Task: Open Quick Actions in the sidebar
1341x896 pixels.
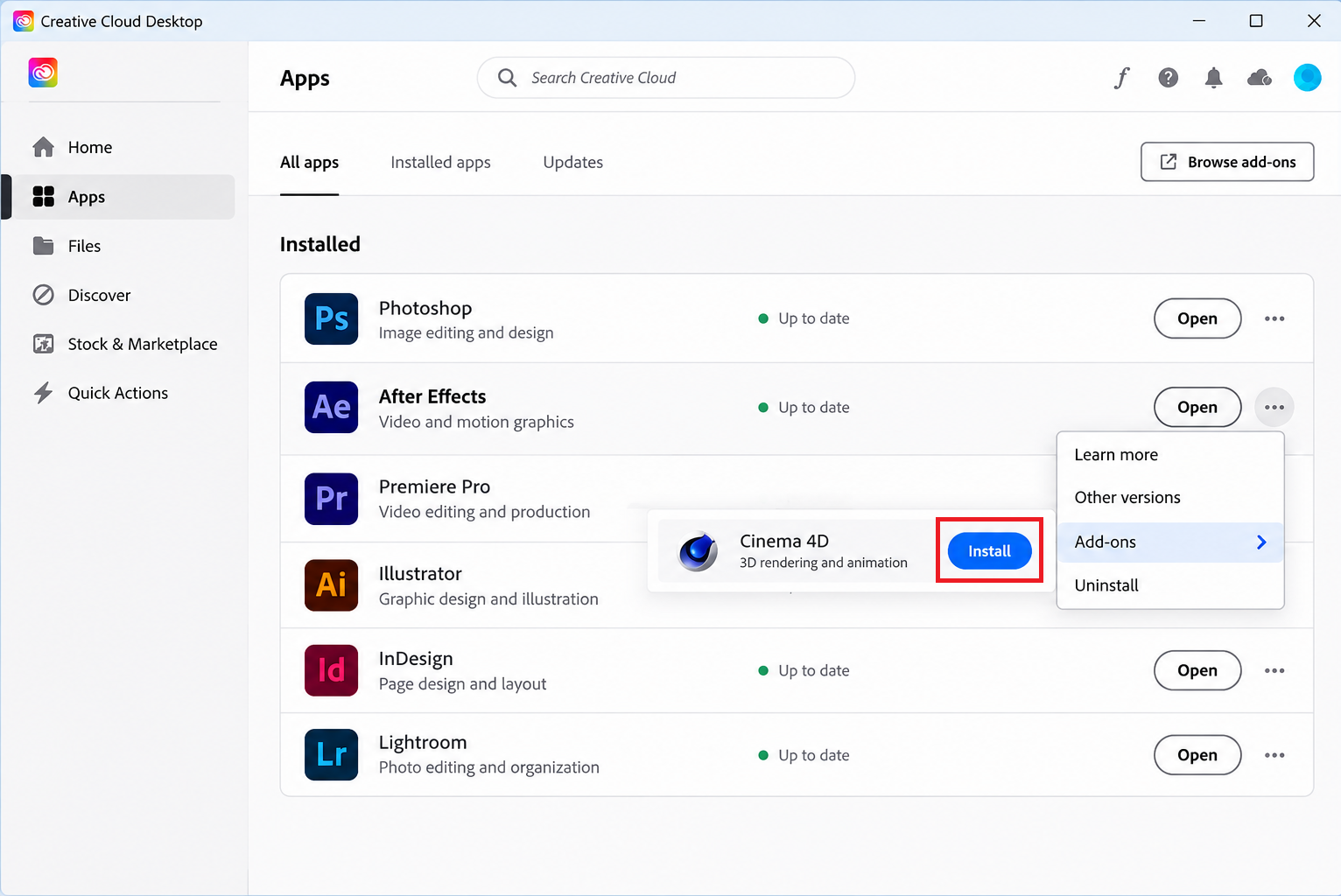Action: pyautogui.click(x=123, y=393)
